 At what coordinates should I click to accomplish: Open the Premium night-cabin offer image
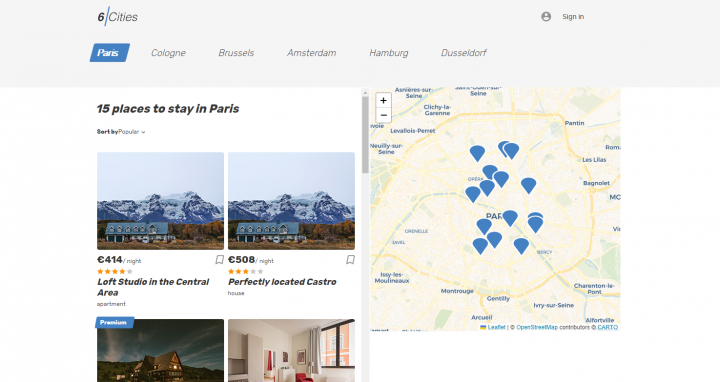(x=160, y=351)
